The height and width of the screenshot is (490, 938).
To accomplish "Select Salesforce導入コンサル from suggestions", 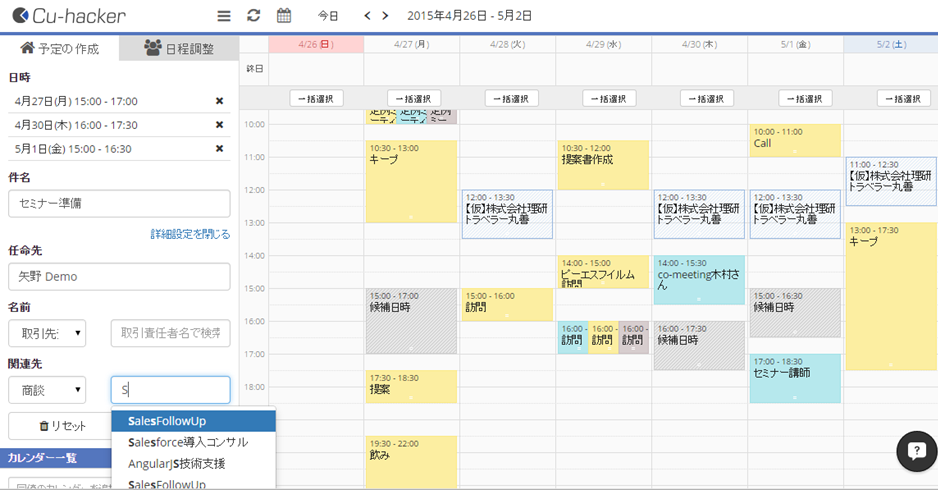I will 188,442.
